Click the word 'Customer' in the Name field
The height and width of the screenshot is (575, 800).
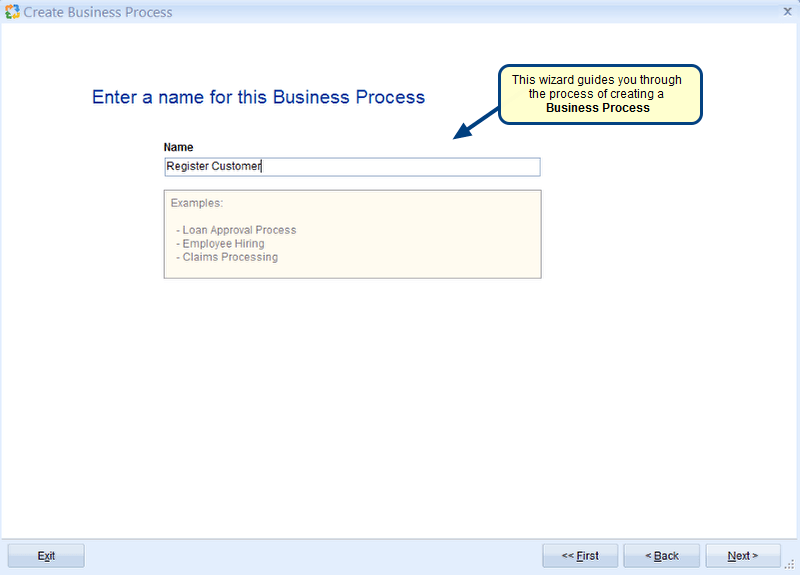pos(236,167)
